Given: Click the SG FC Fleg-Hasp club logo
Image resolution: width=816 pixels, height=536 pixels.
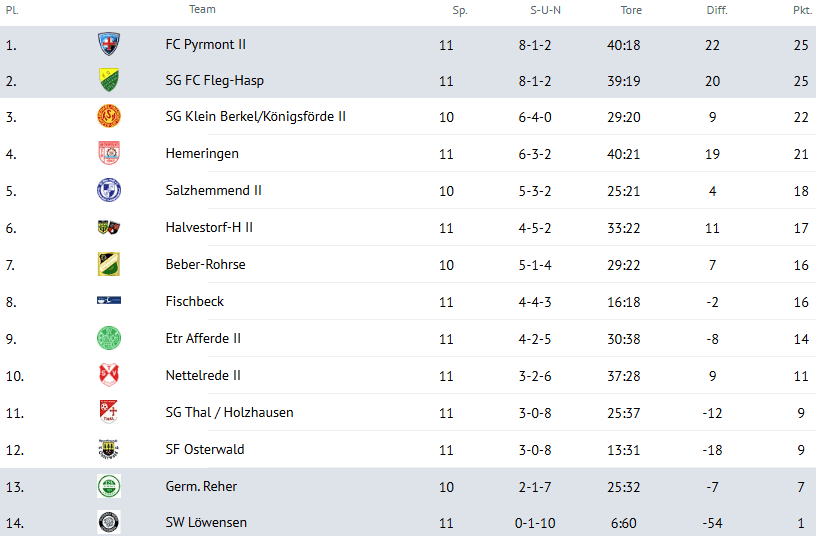Looking at the screenshot, I should click(109, 80).
